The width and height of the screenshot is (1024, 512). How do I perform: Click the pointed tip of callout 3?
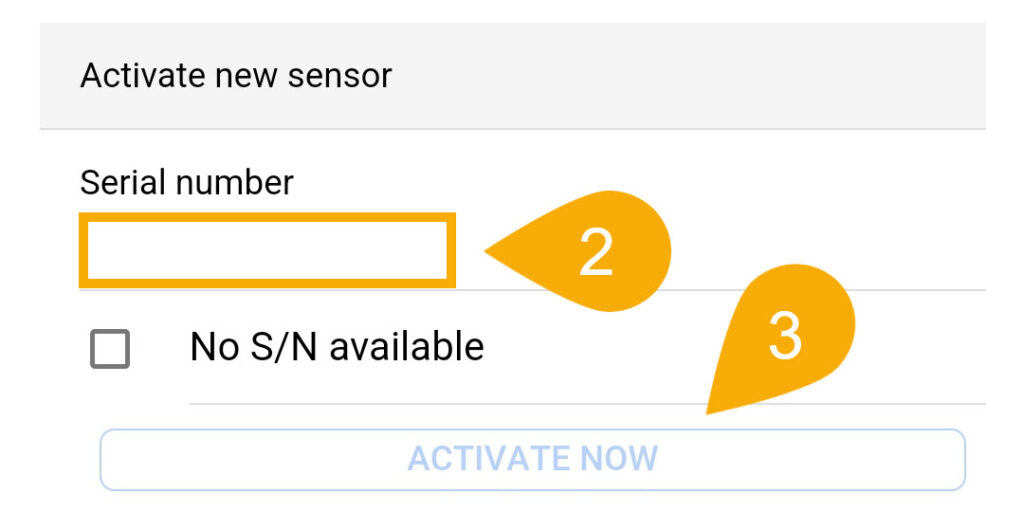coord(709,411)
